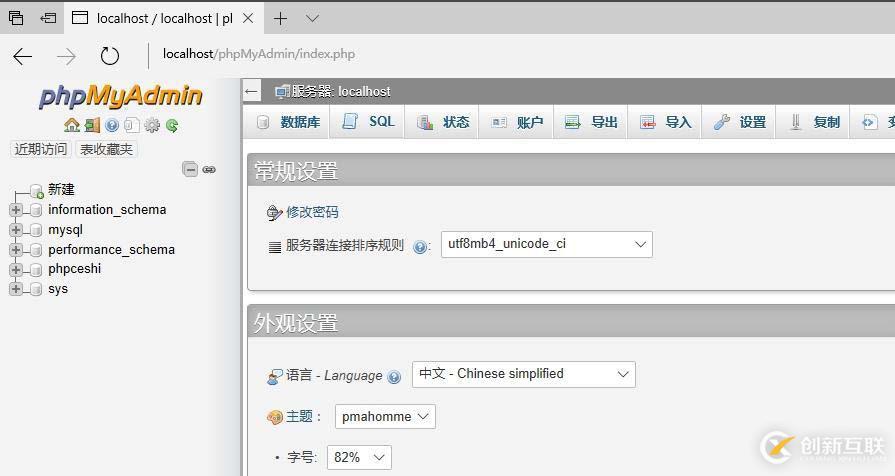Collapse all databases with minus icon
895x476 pixels.
click(x=190, y=169)
